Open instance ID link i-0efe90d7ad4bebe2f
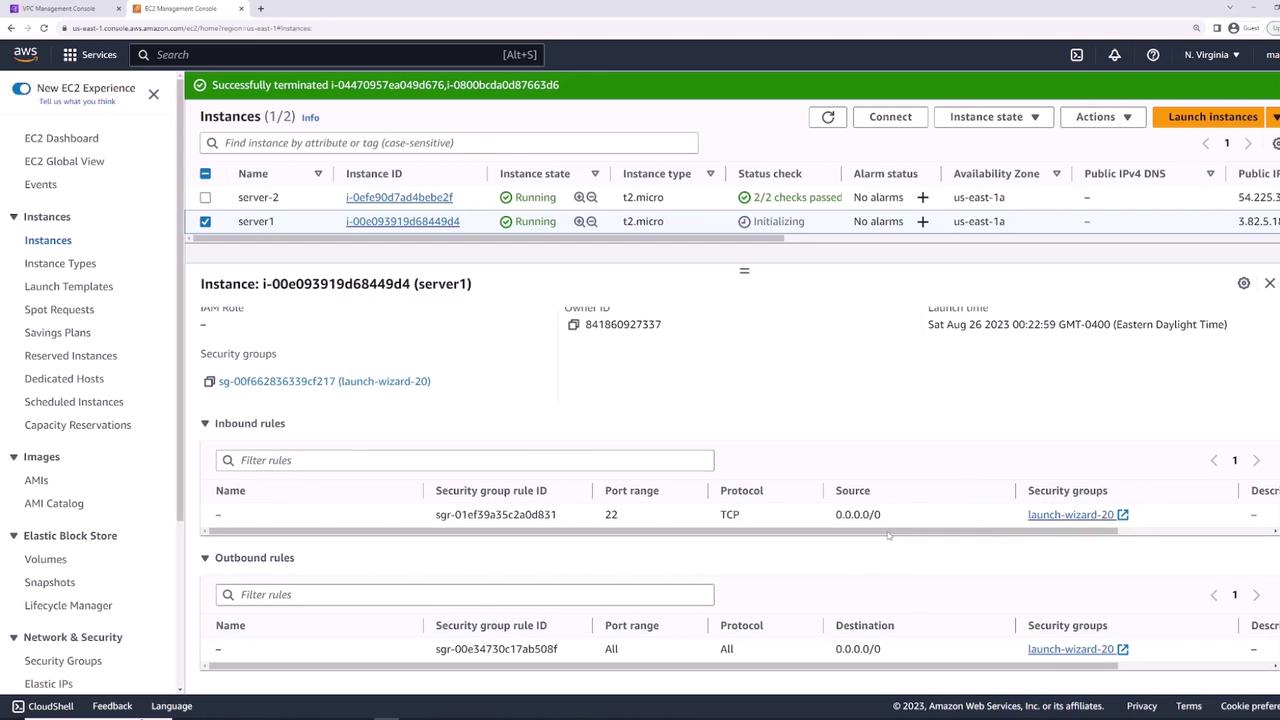 399,198
